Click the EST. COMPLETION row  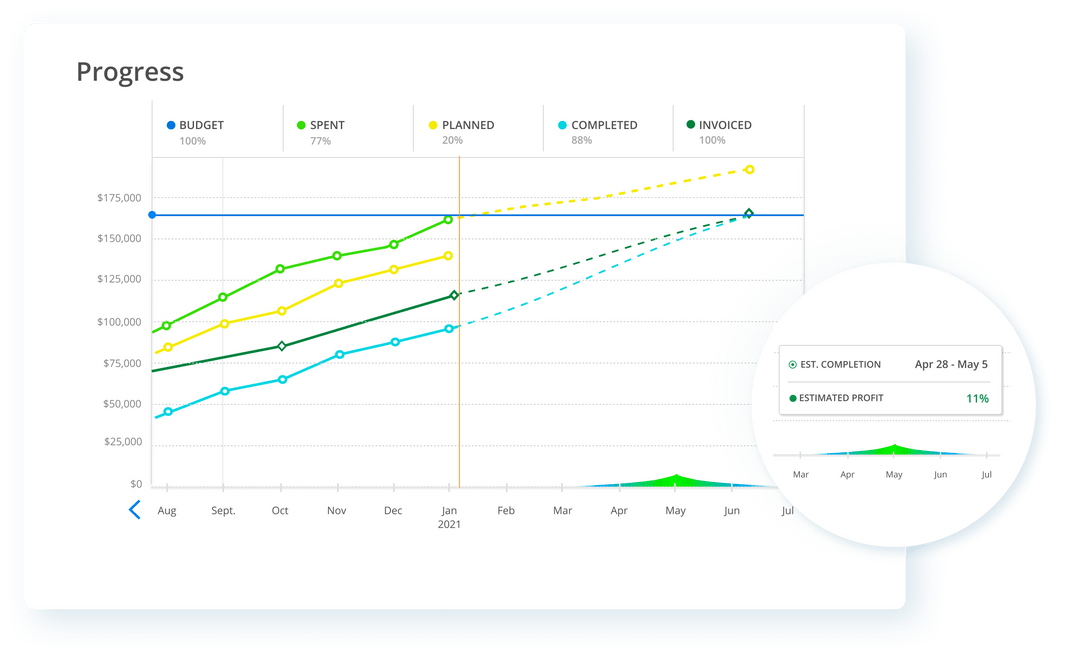(x=889, y=364)
